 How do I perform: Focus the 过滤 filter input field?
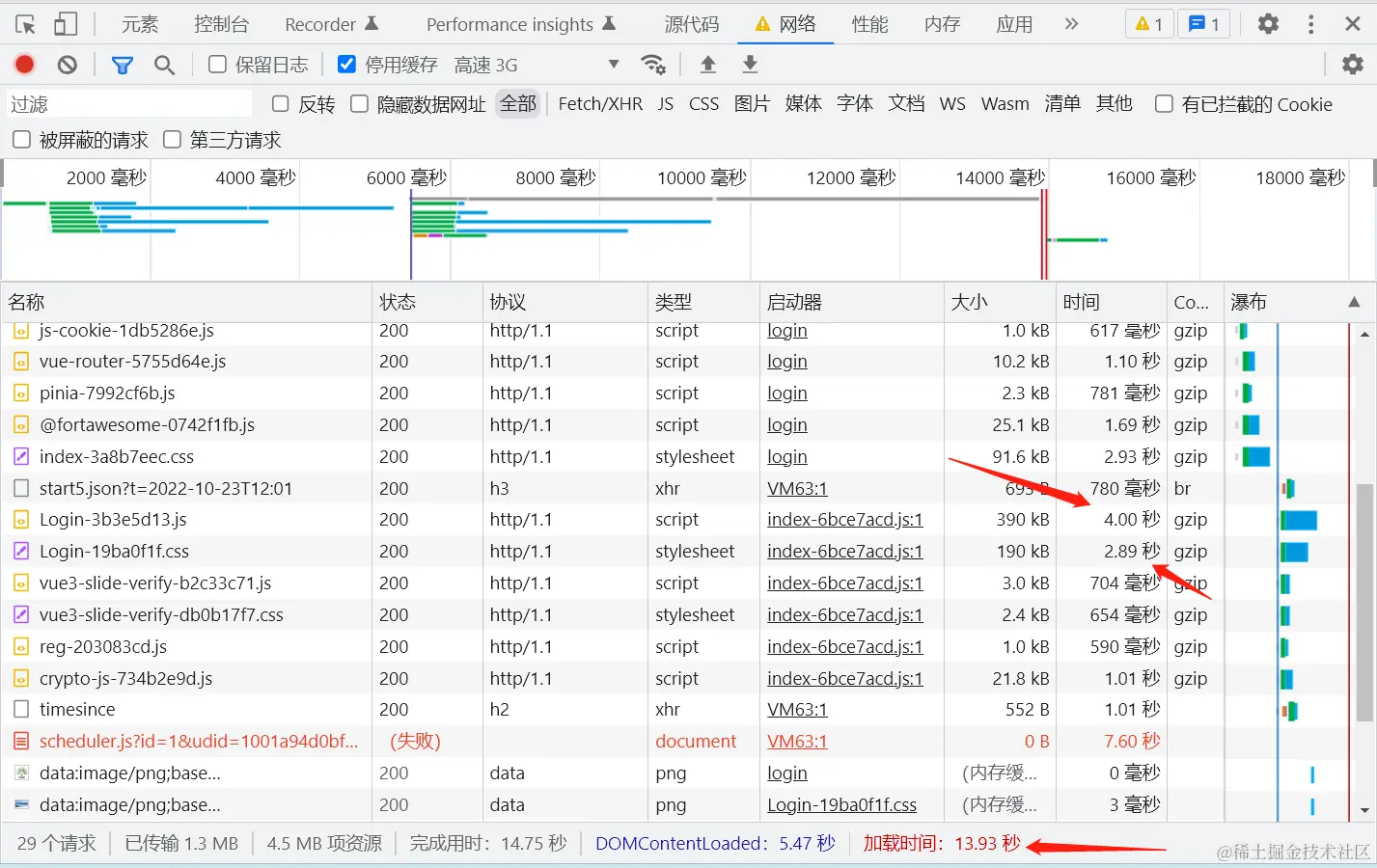[x=129, y=104]
